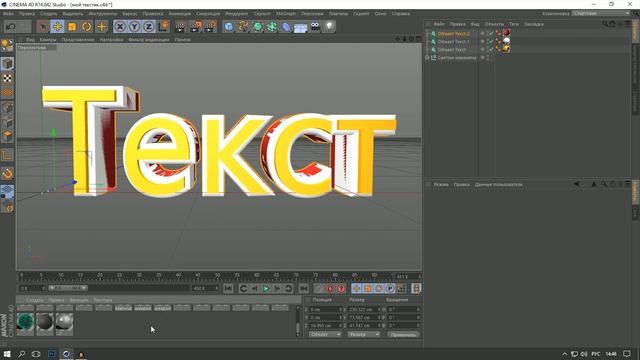Render to Picture Viewer icon

(x=195, y=27)
